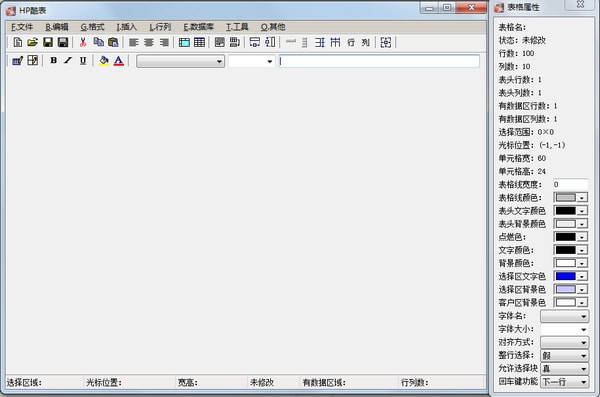Open the toolbar font name dropdown
600x397 pixels.
pos(180,61)
